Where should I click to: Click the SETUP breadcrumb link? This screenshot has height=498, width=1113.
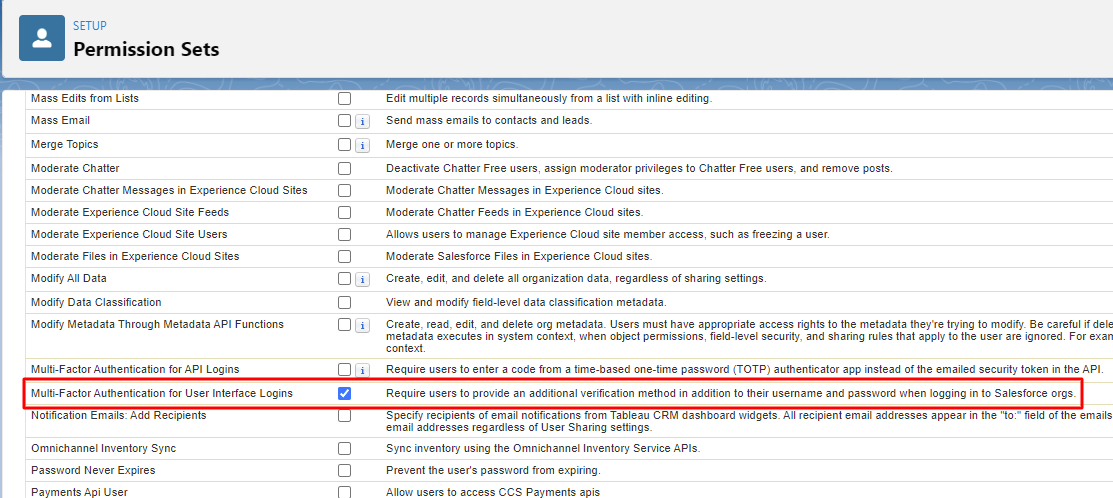(89, 26)
